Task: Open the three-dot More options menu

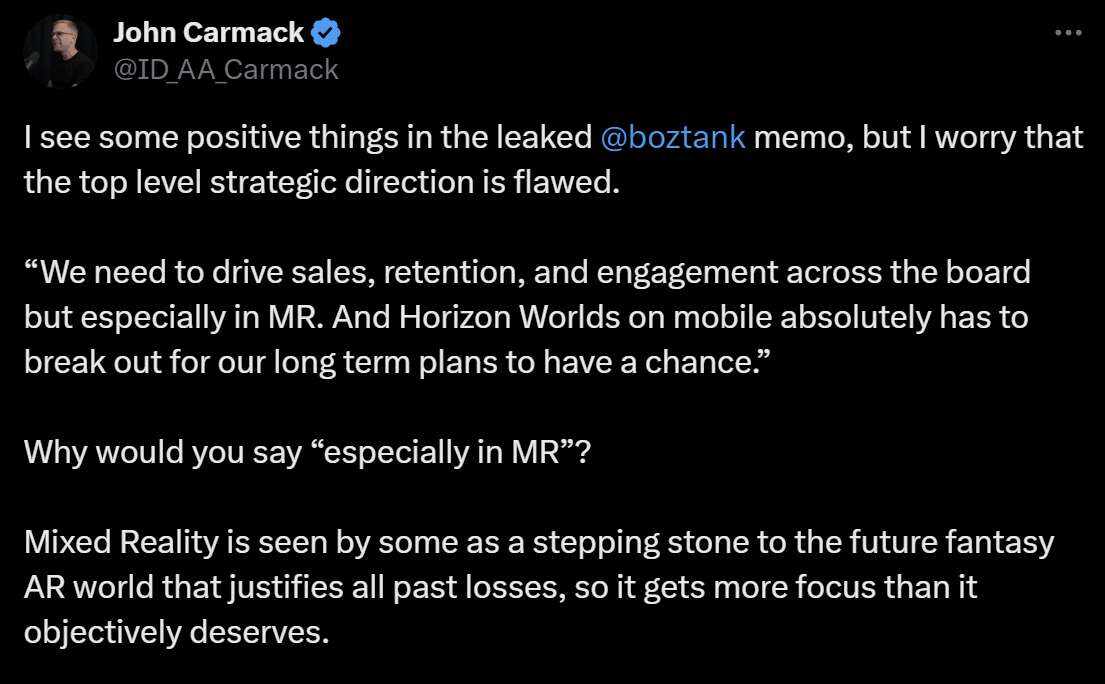Action: [1068, 32]
